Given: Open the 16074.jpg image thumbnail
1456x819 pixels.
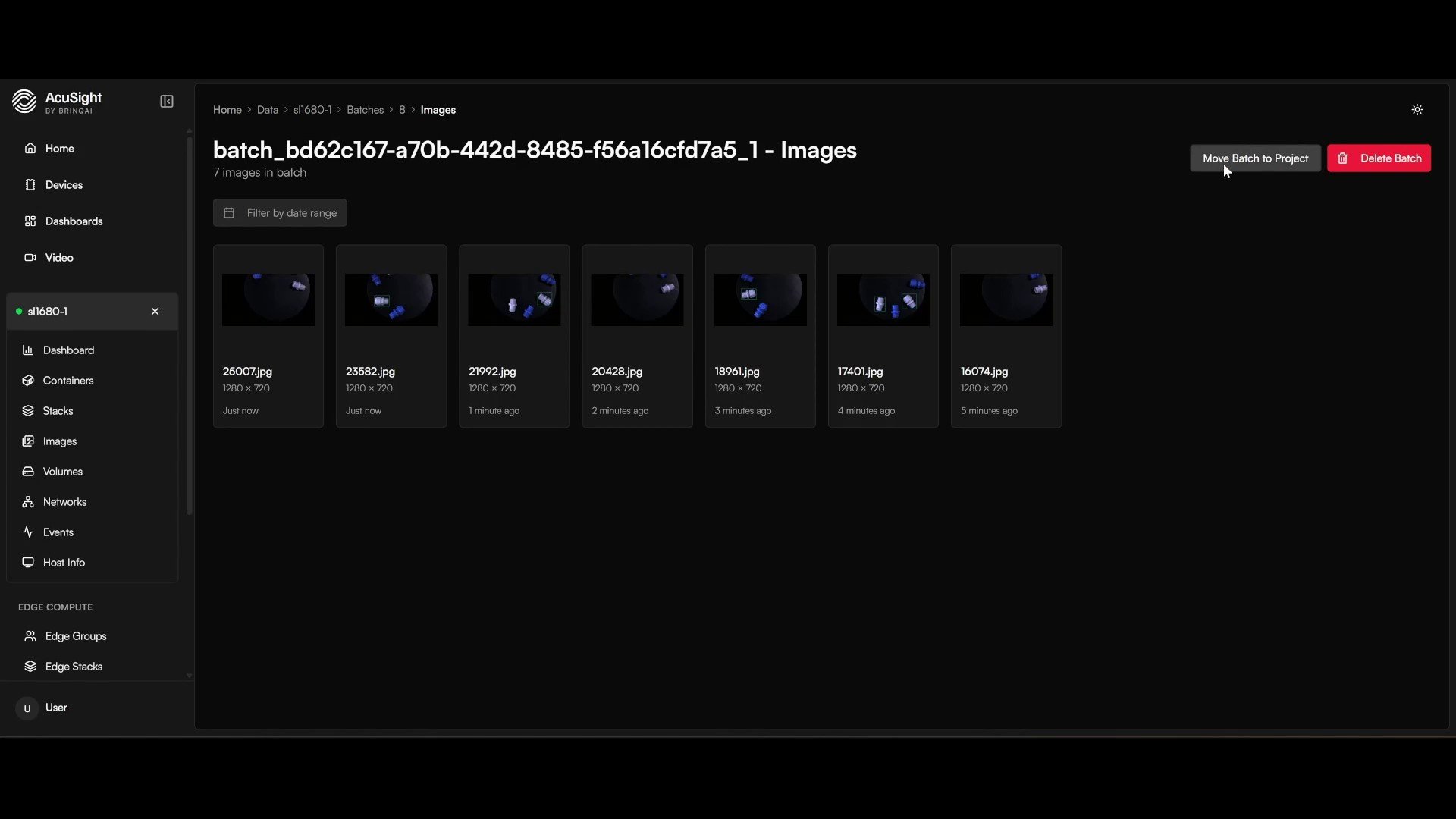Looking at the screenshot, I should tap(1006, 300).
